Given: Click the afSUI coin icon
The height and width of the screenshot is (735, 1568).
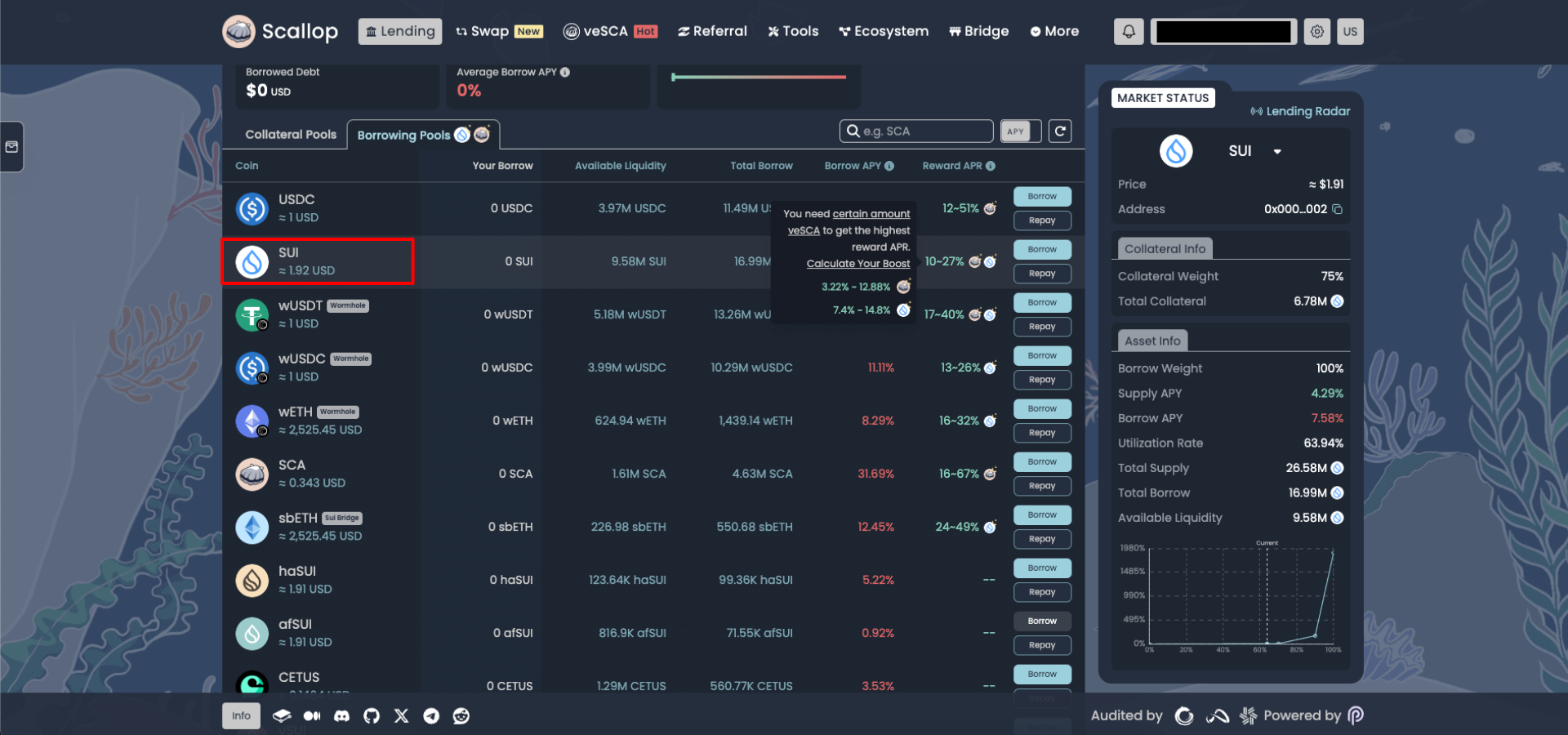Looking at the screenshot, I should [x=252, y=633].
